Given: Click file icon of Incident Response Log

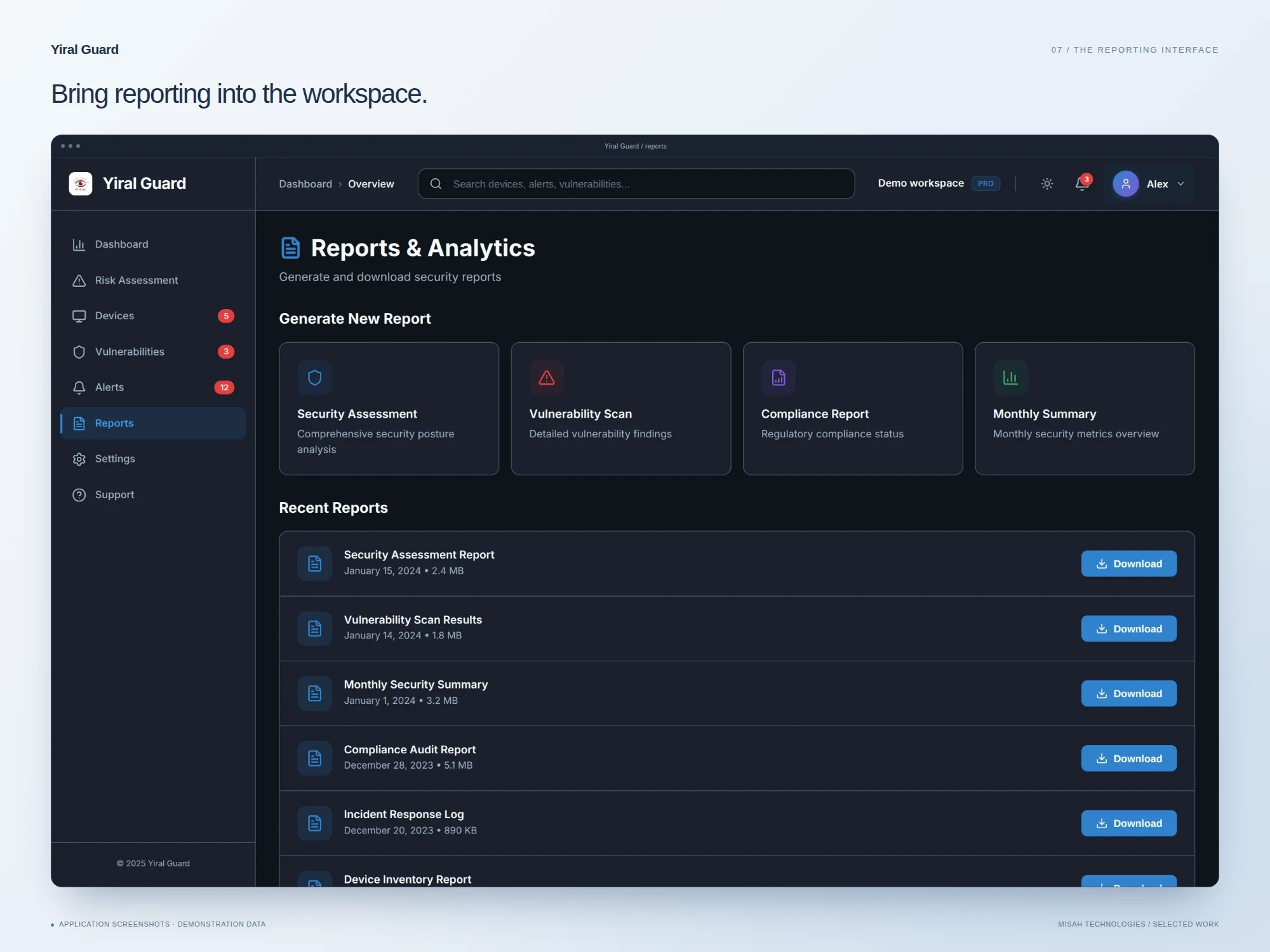Looking at the screenshot, I should pyautogui.click(x=314, y=823).
